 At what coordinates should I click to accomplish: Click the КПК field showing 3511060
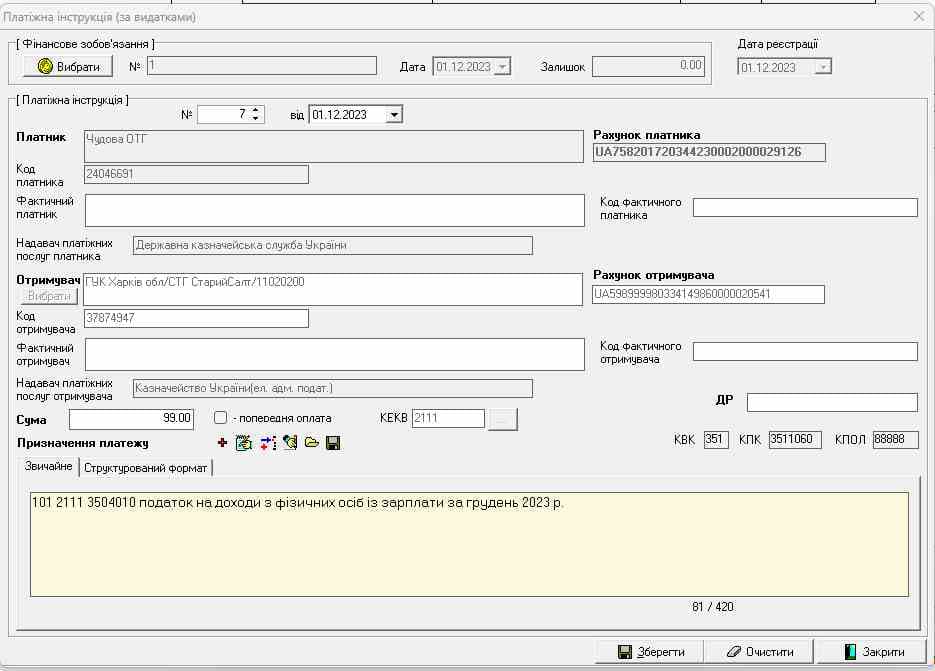coord(795,440)
